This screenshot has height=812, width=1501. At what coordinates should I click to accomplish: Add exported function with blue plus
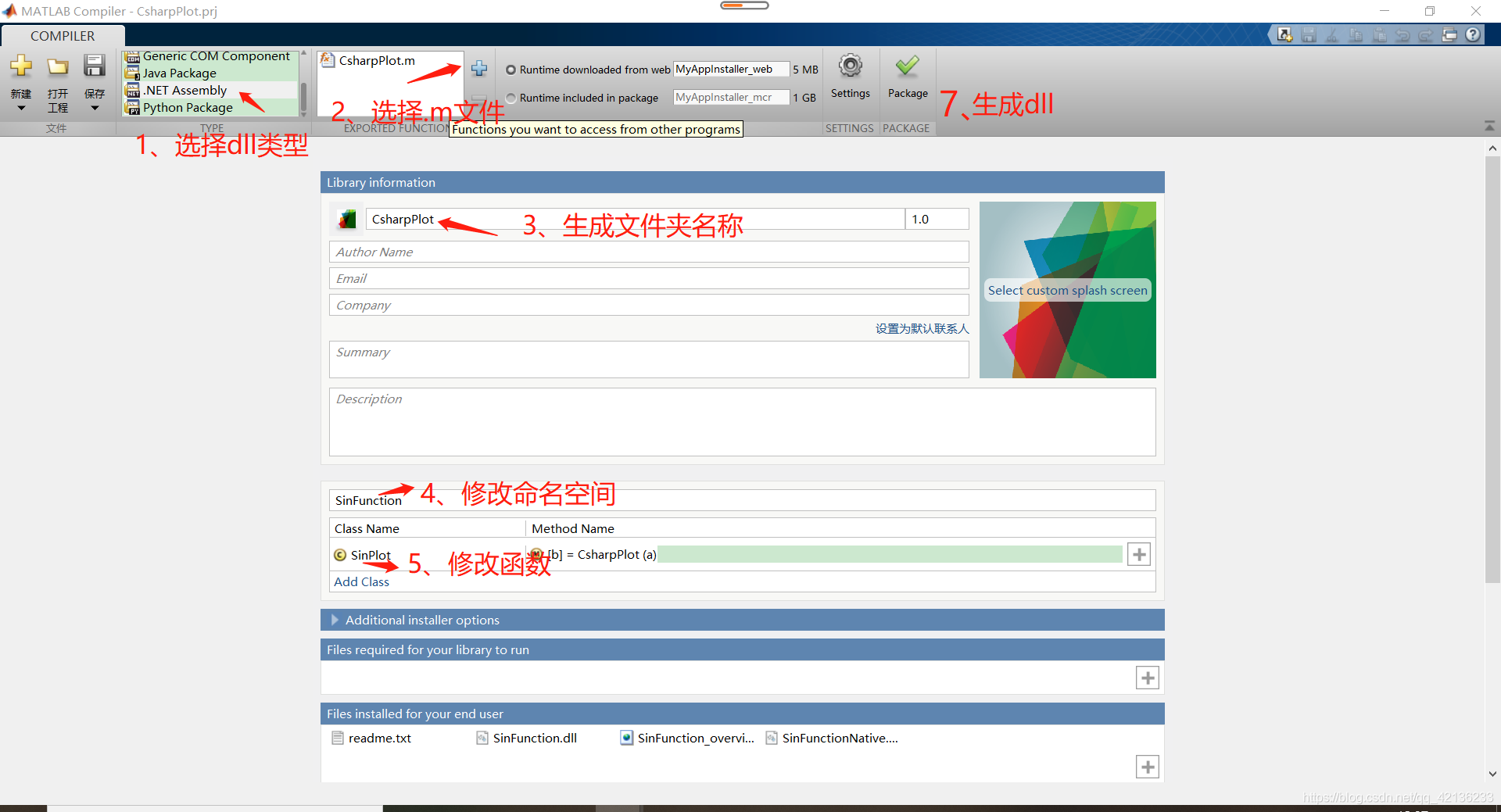[479, 69]
